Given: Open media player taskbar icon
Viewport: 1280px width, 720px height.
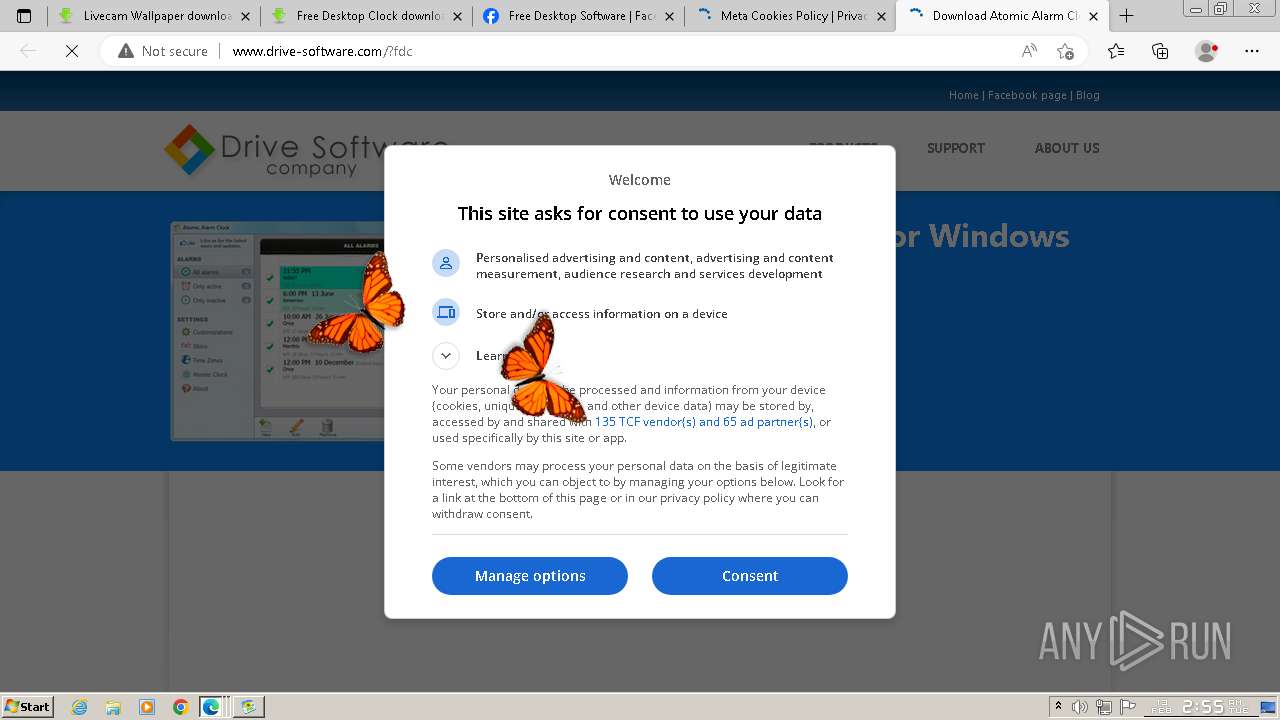Looking at the screenshot, I should pyautogui.click(x=147, y=707).
